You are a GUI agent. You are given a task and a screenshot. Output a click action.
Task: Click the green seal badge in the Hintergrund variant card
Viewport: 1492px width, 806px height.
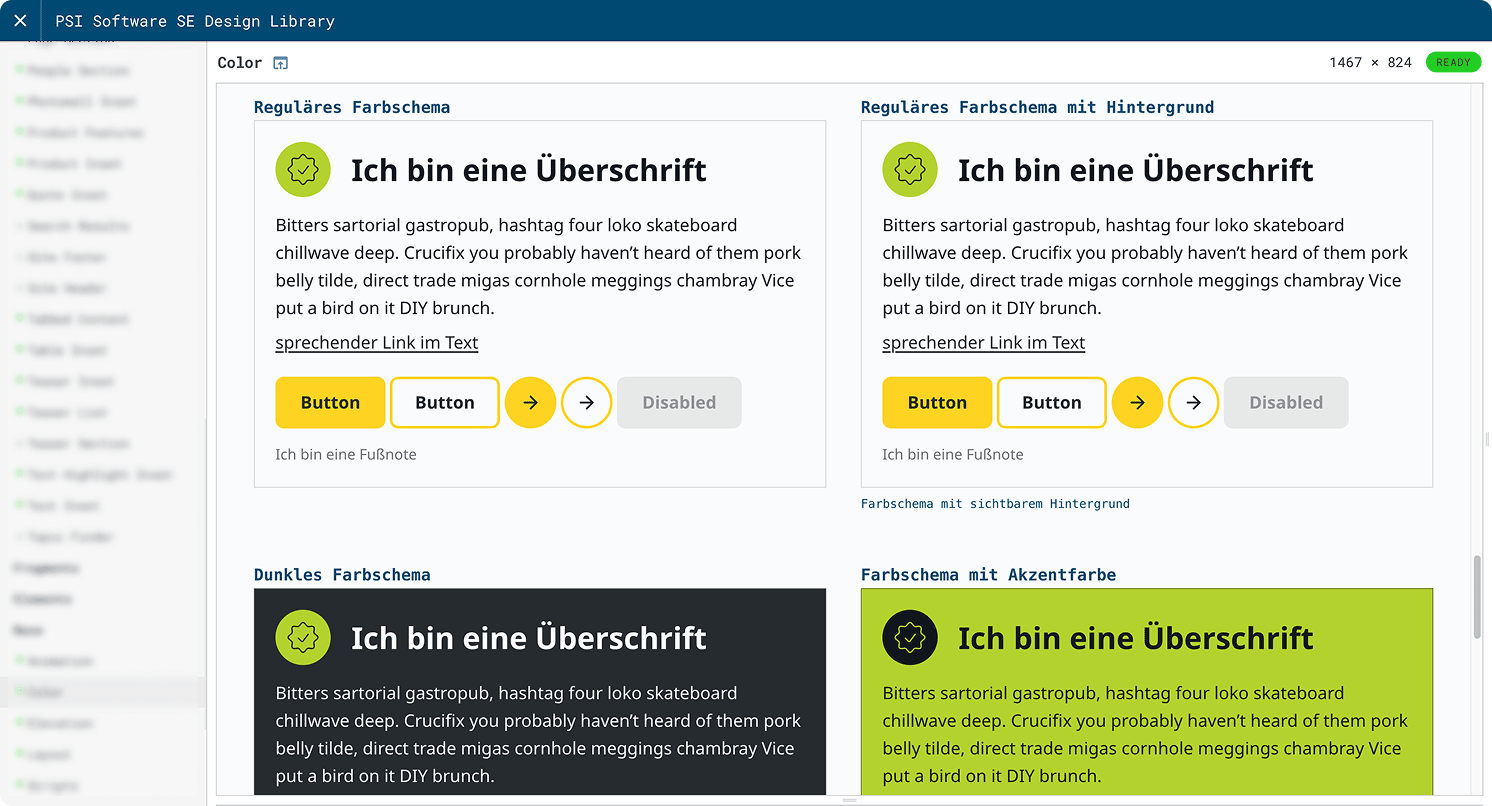910,169
